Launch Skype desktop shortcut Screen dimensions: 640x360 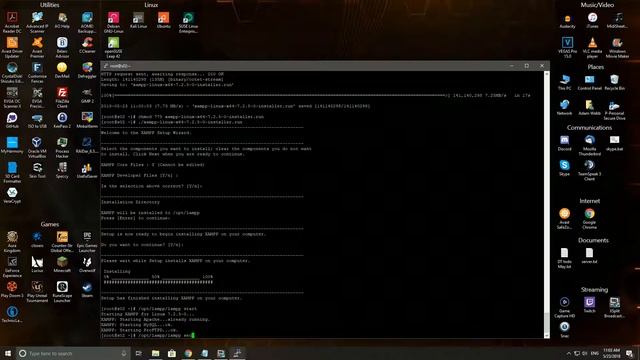pyautogui.click(x=564, y=168)
